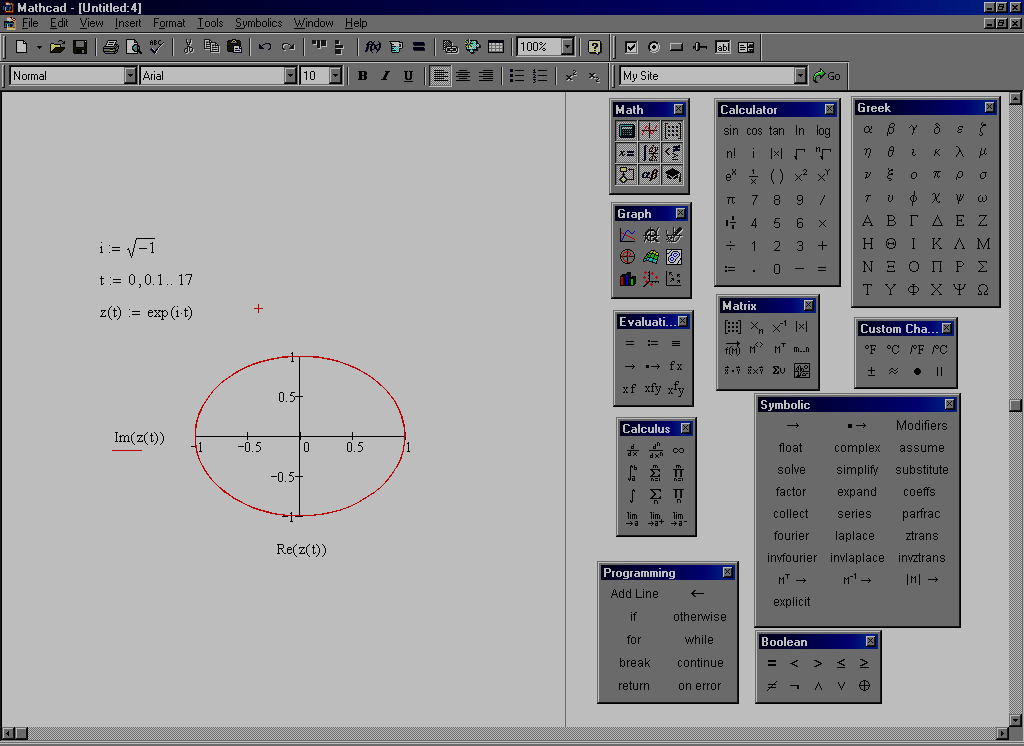Insert a definite integral in Calculus palette
This screenshot has width=1024, height=746.
pos(632,473)
